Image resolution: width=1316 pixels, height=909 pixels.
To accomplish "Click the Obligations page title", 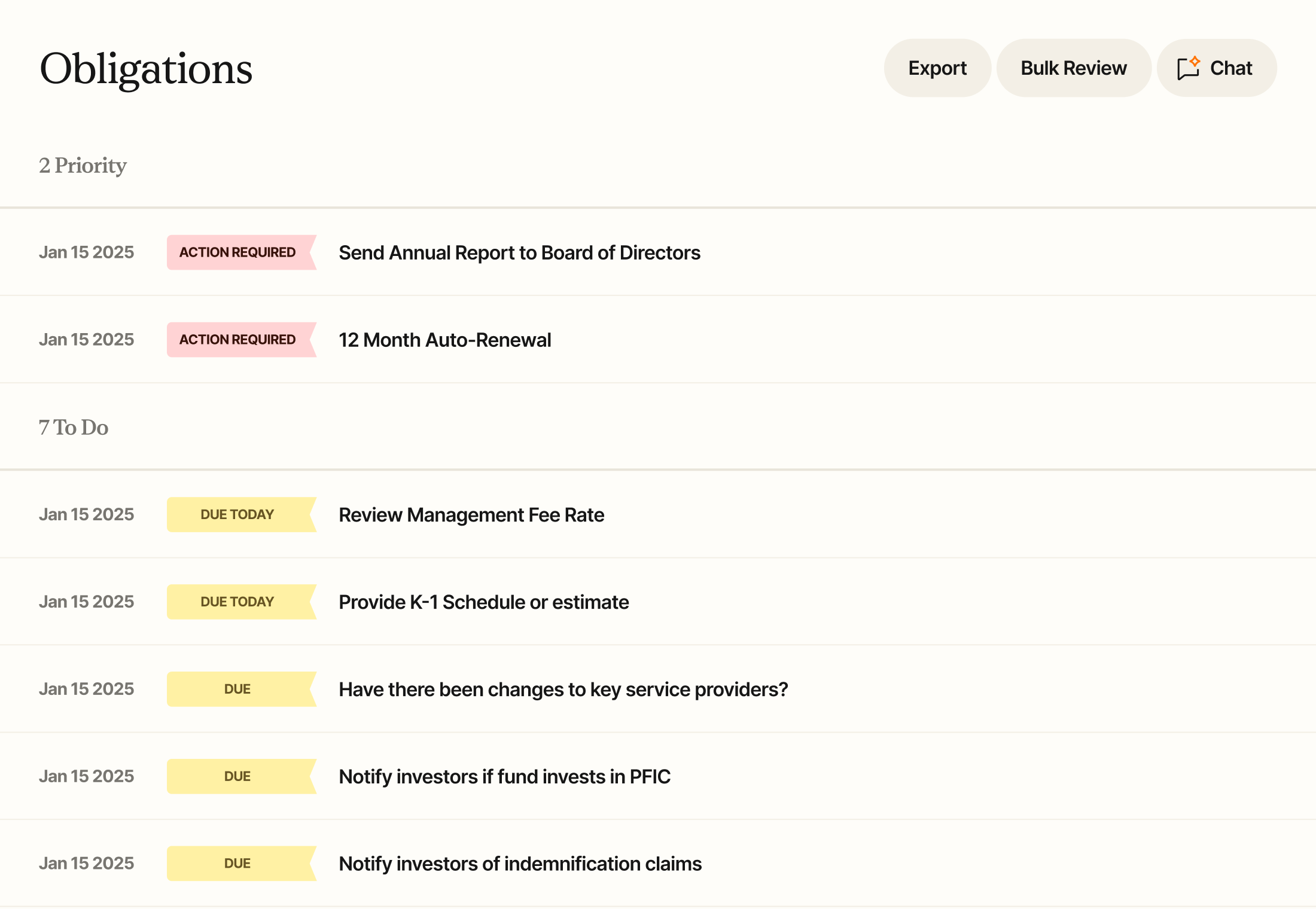I will point(146,69).
